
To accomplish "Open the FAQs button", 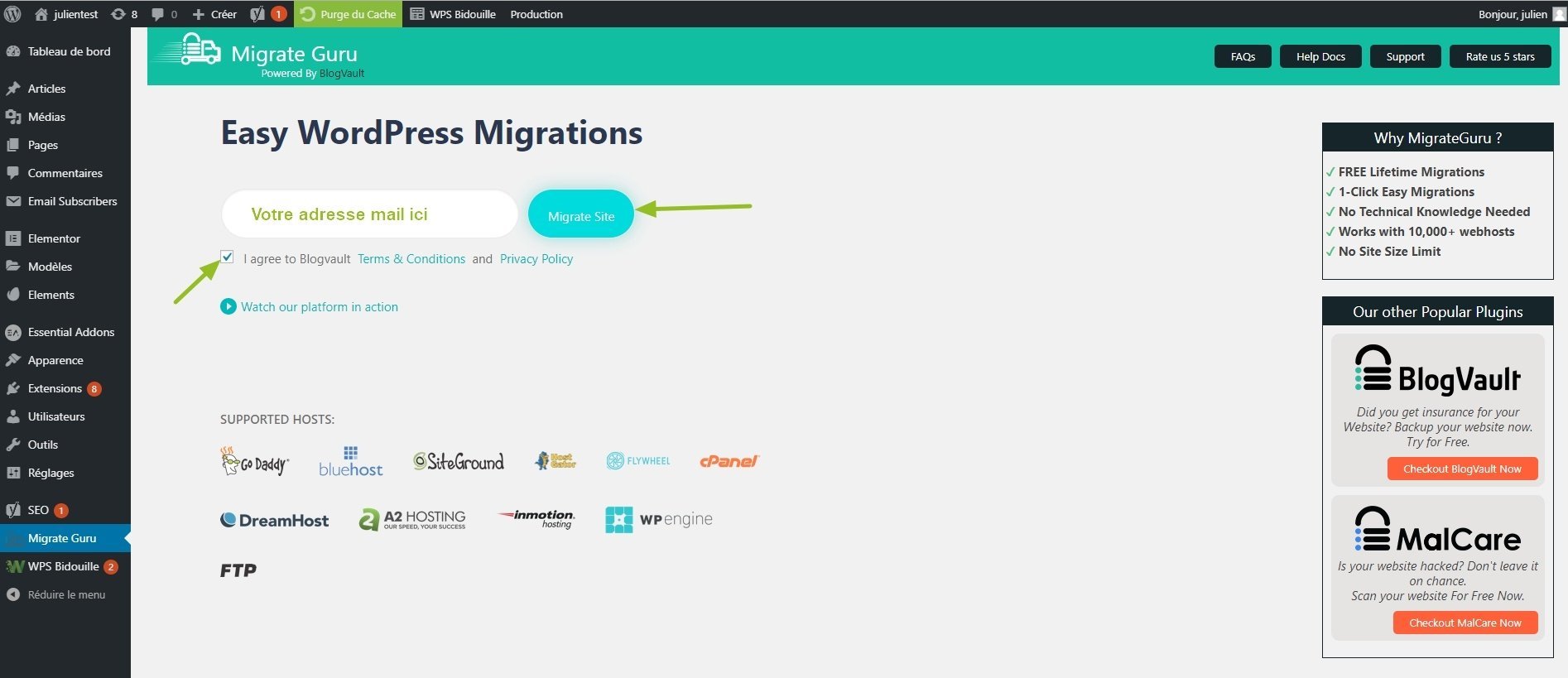I will 1243,56.
